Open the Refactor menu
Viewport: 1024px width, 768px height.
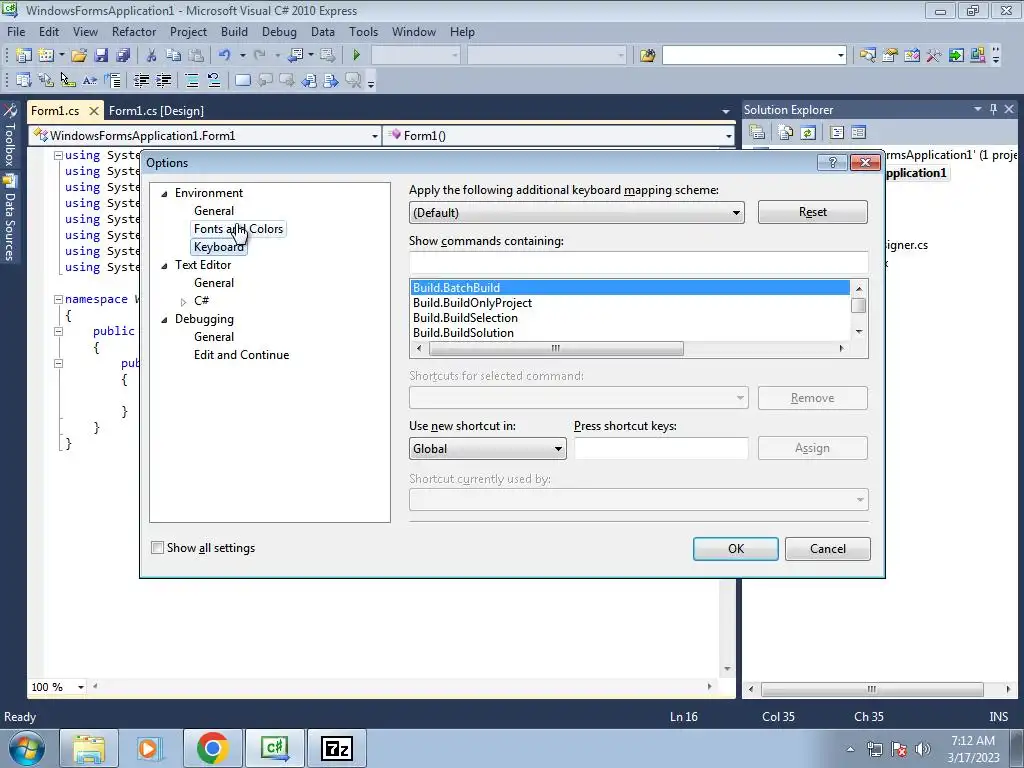pyautogui.click(x=134, y=31)
